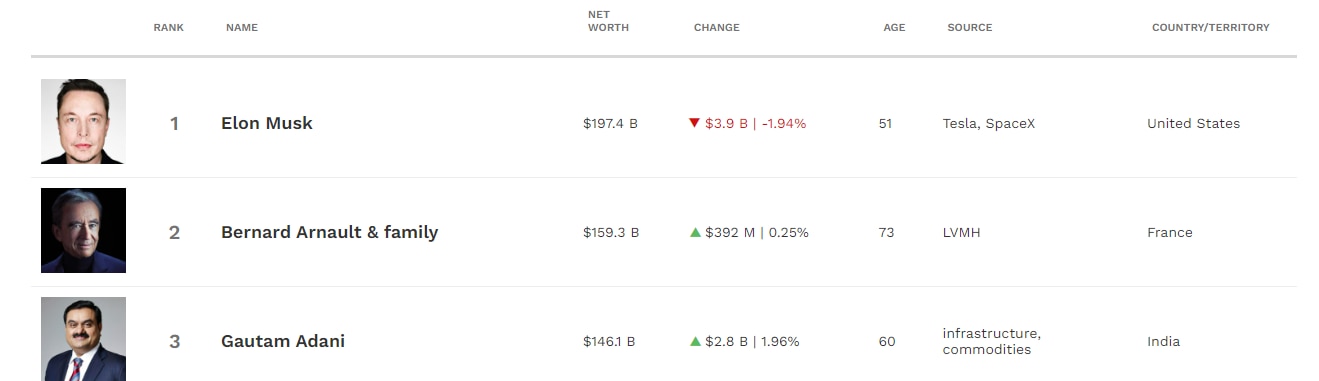Click the green up arrow for Adani
The image size is (1319, 381).
pos(695,341)
